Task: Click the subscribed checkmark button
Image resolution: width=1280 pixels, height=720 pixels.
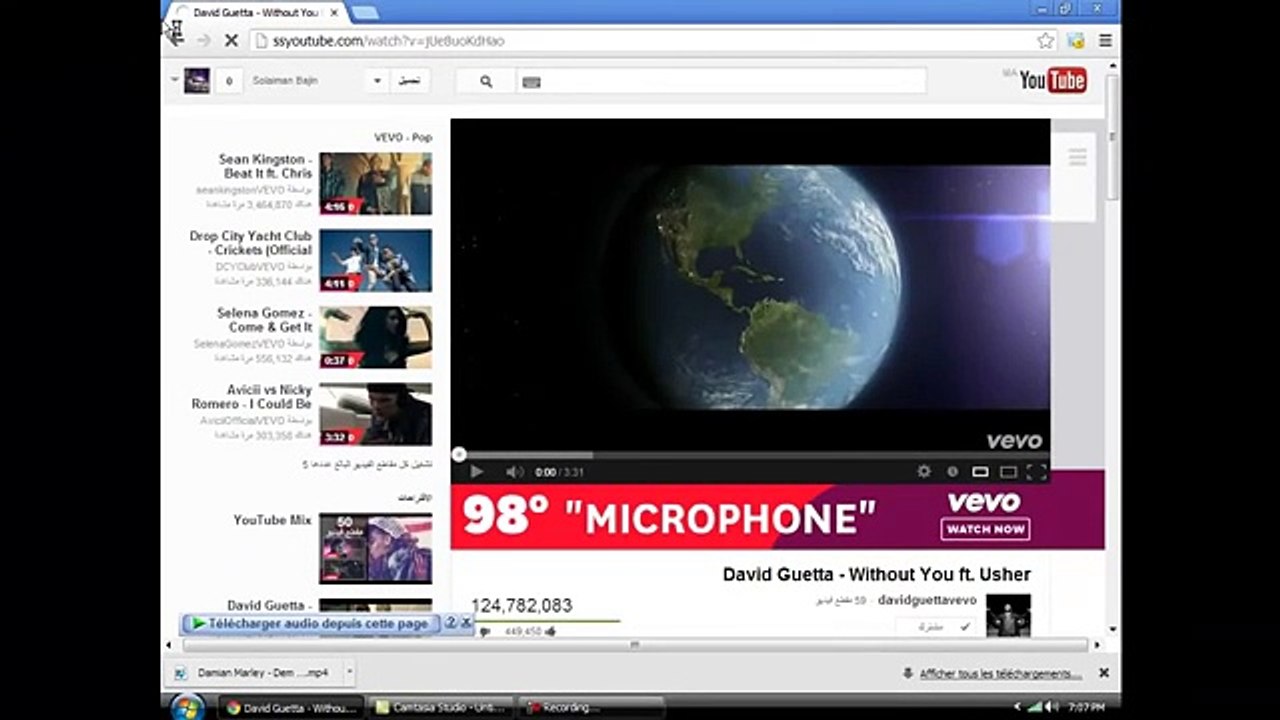Action: pyautogui.click(x=936, y=627)
